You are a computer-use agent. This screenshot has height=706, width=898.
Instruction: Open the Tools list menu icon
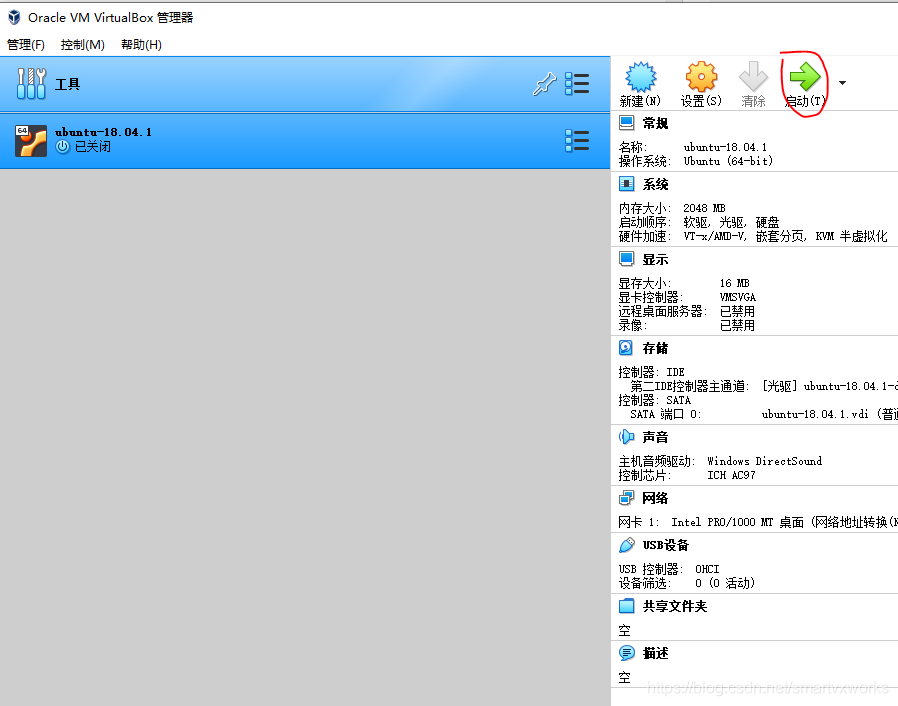[x=577, y=84]
